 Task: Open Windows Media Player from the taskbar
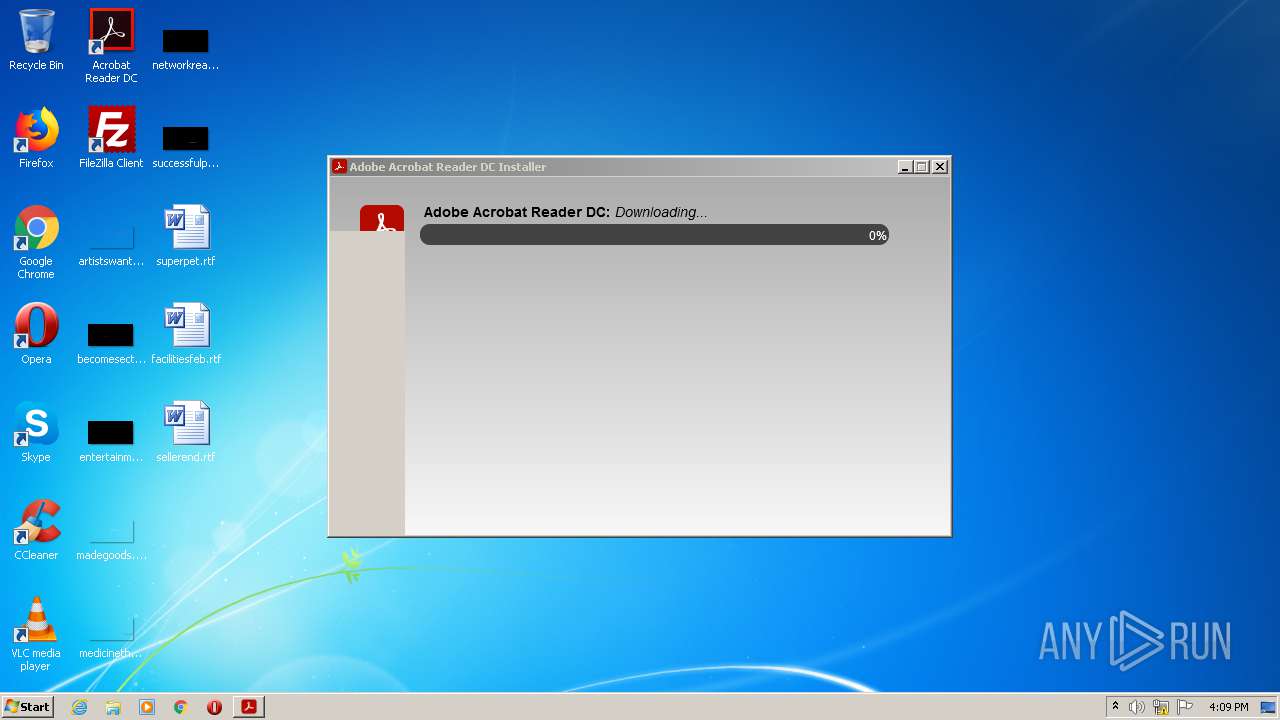click(x=147, y=707)
